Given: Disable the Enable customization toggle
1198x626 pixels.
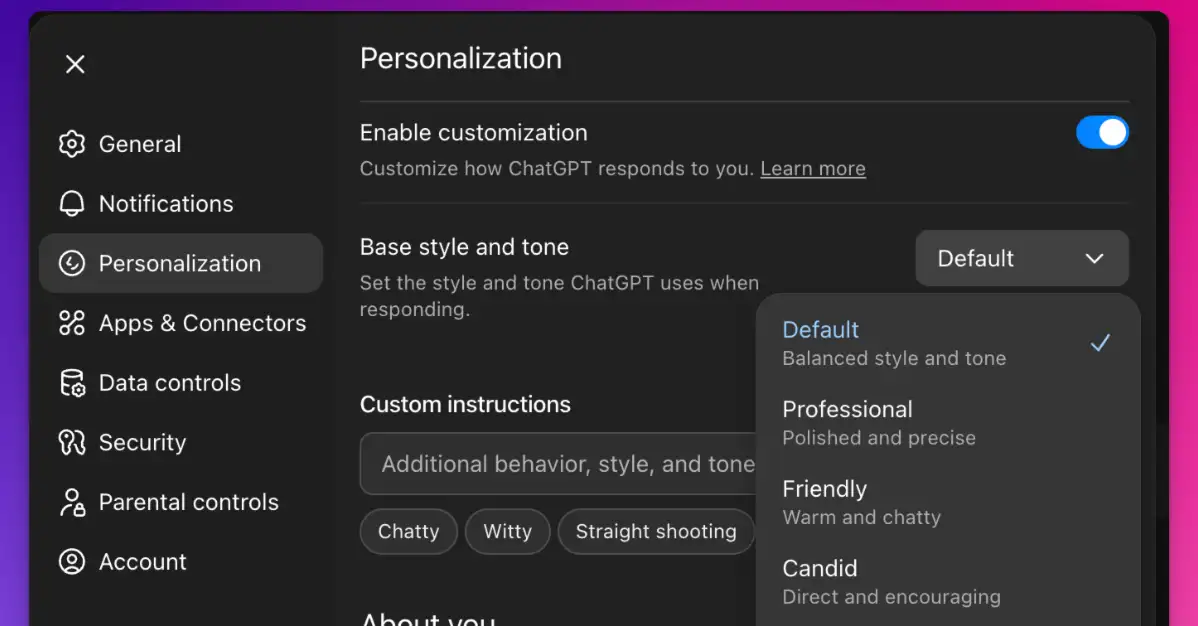Looking at the screenshot, I should tap(1102, 132).
